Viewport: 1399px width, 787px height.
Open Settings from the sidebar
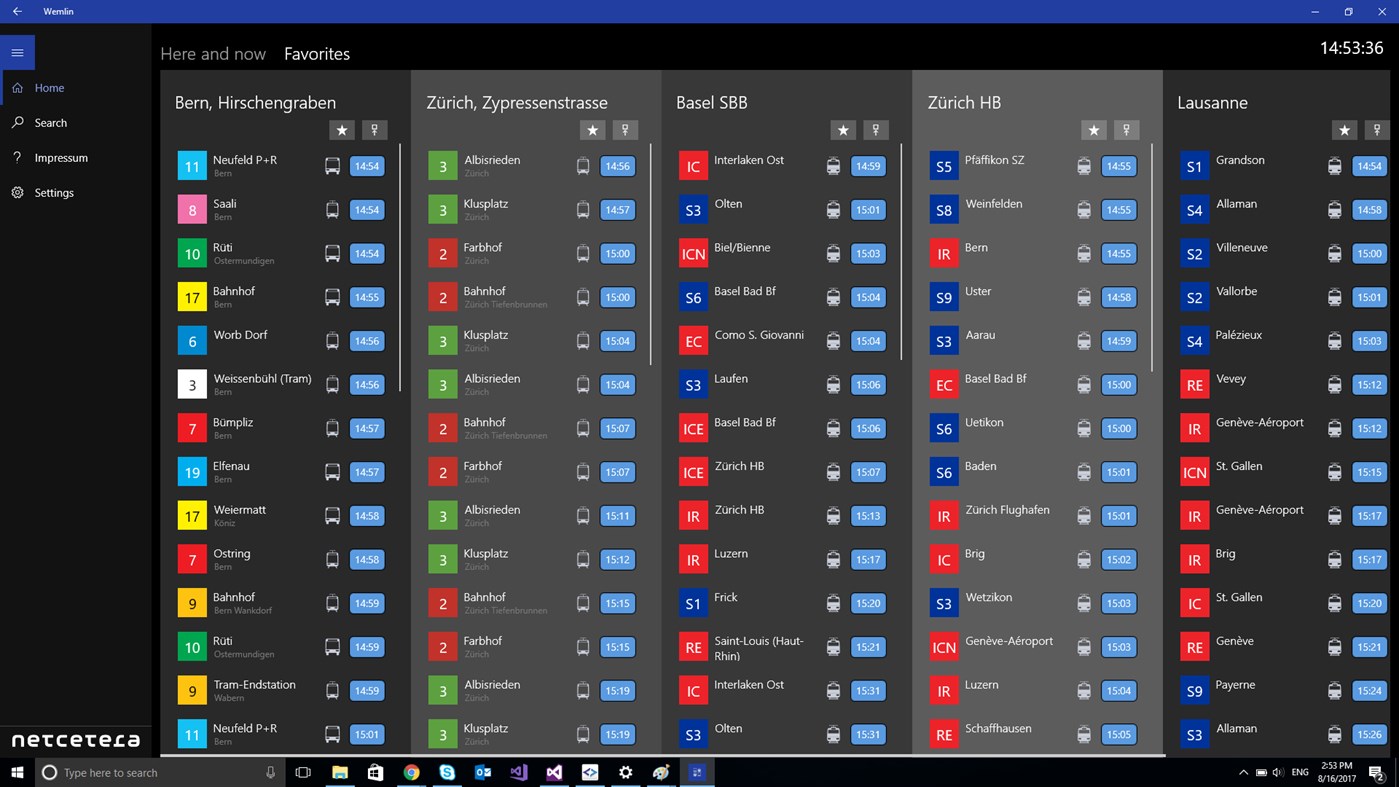16,192
